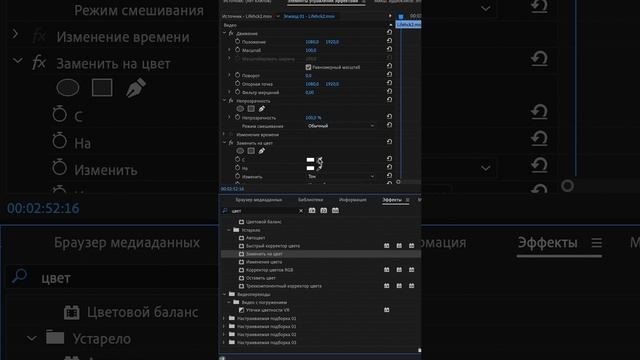
Task: Expand the Масштаб parameter row
Action: point(229,50)
